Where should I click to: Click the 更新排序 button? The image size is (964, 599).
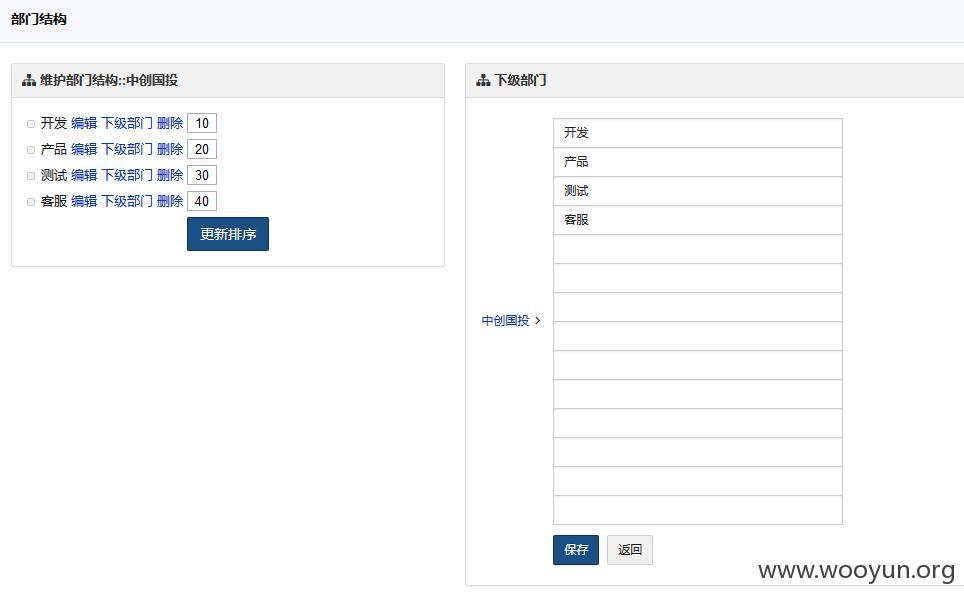227,234
